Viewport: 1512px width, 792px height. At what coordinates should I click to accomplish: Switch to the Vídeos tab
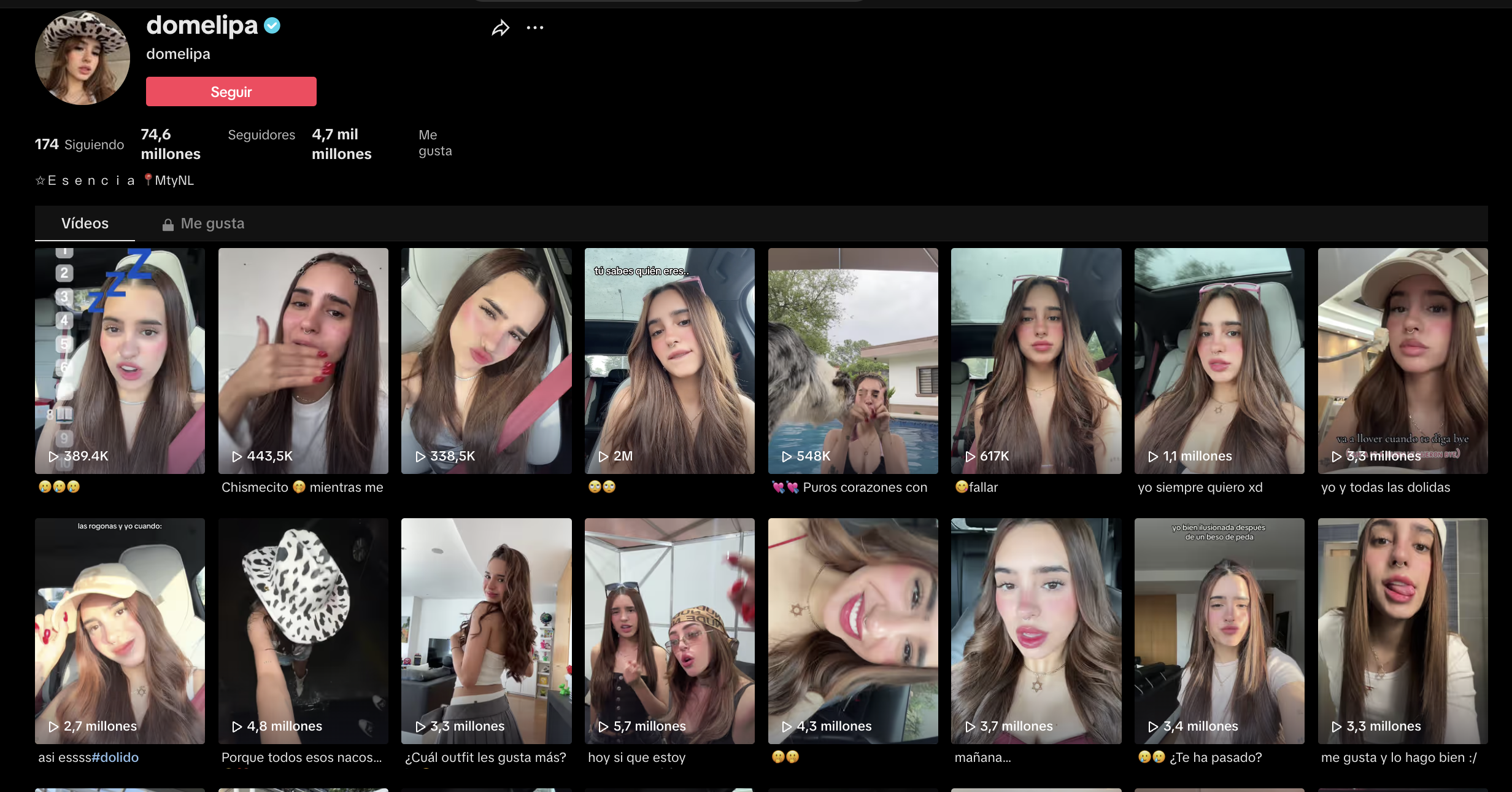point(85,223)
